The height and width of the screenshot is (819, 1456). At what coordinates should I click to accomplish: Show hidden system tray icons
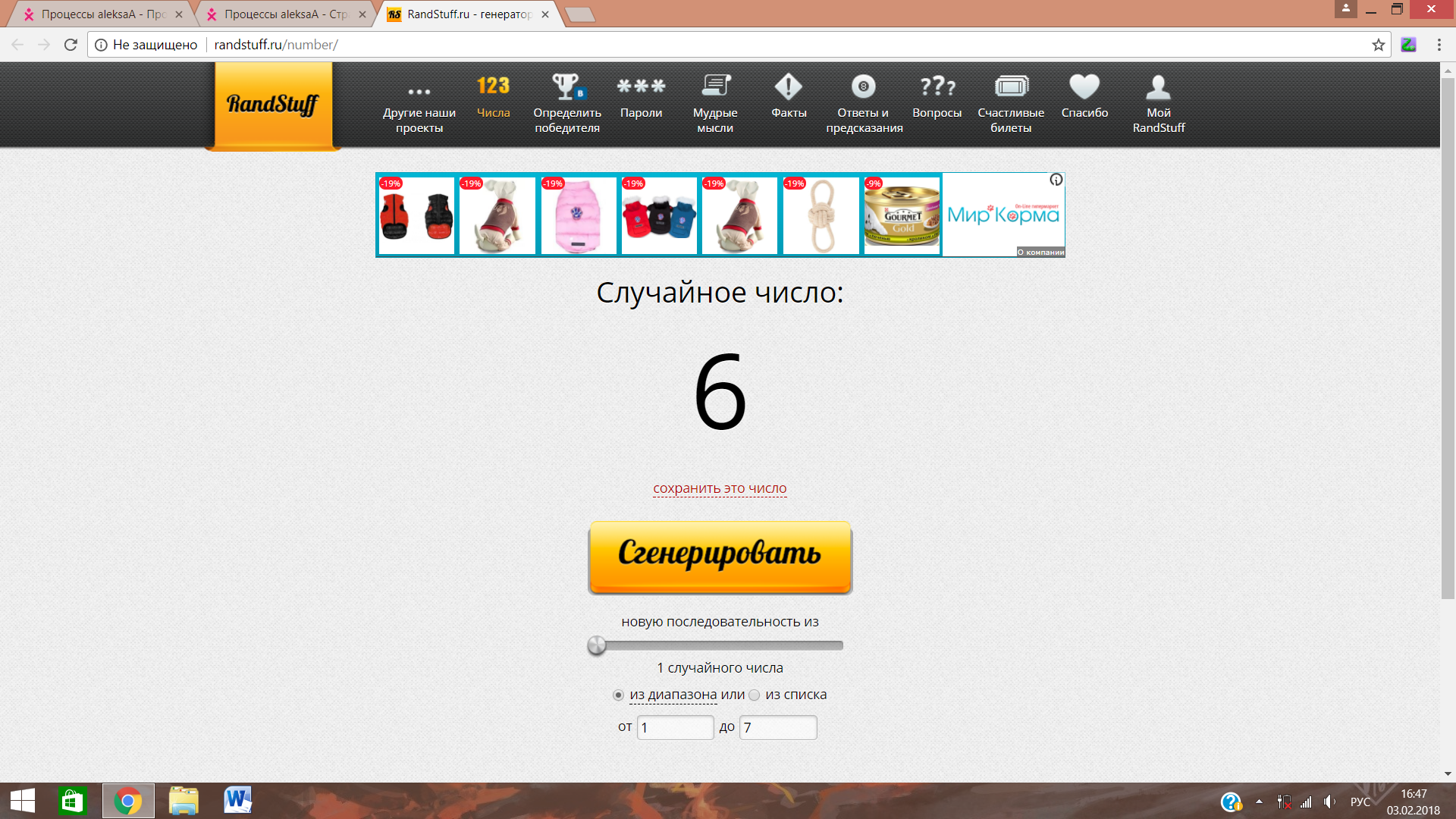(1259, 802)
